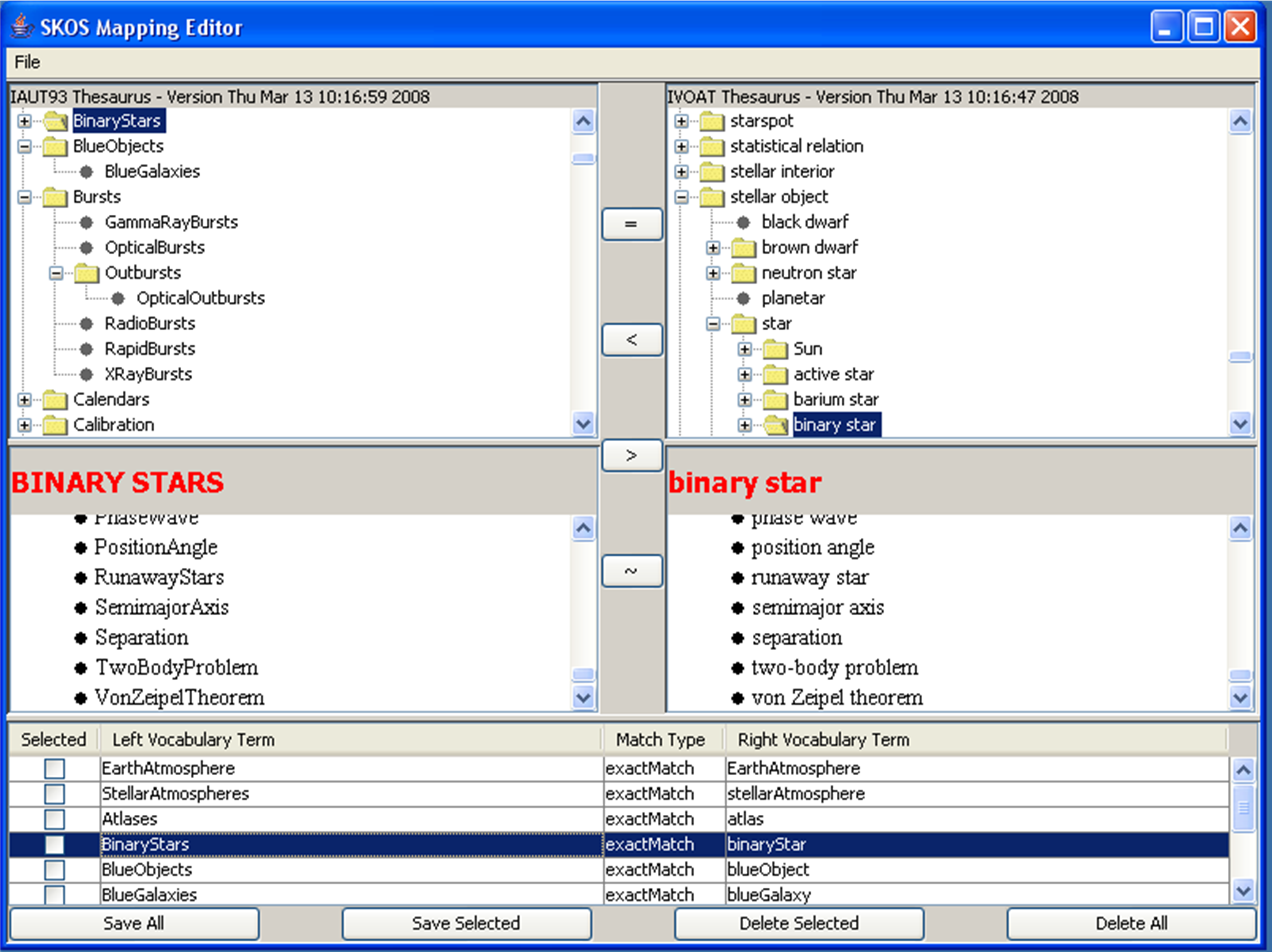1272x952 pixels.
Task: Click the BinaryStars folder icon in left tree
Action: (55, 121)
